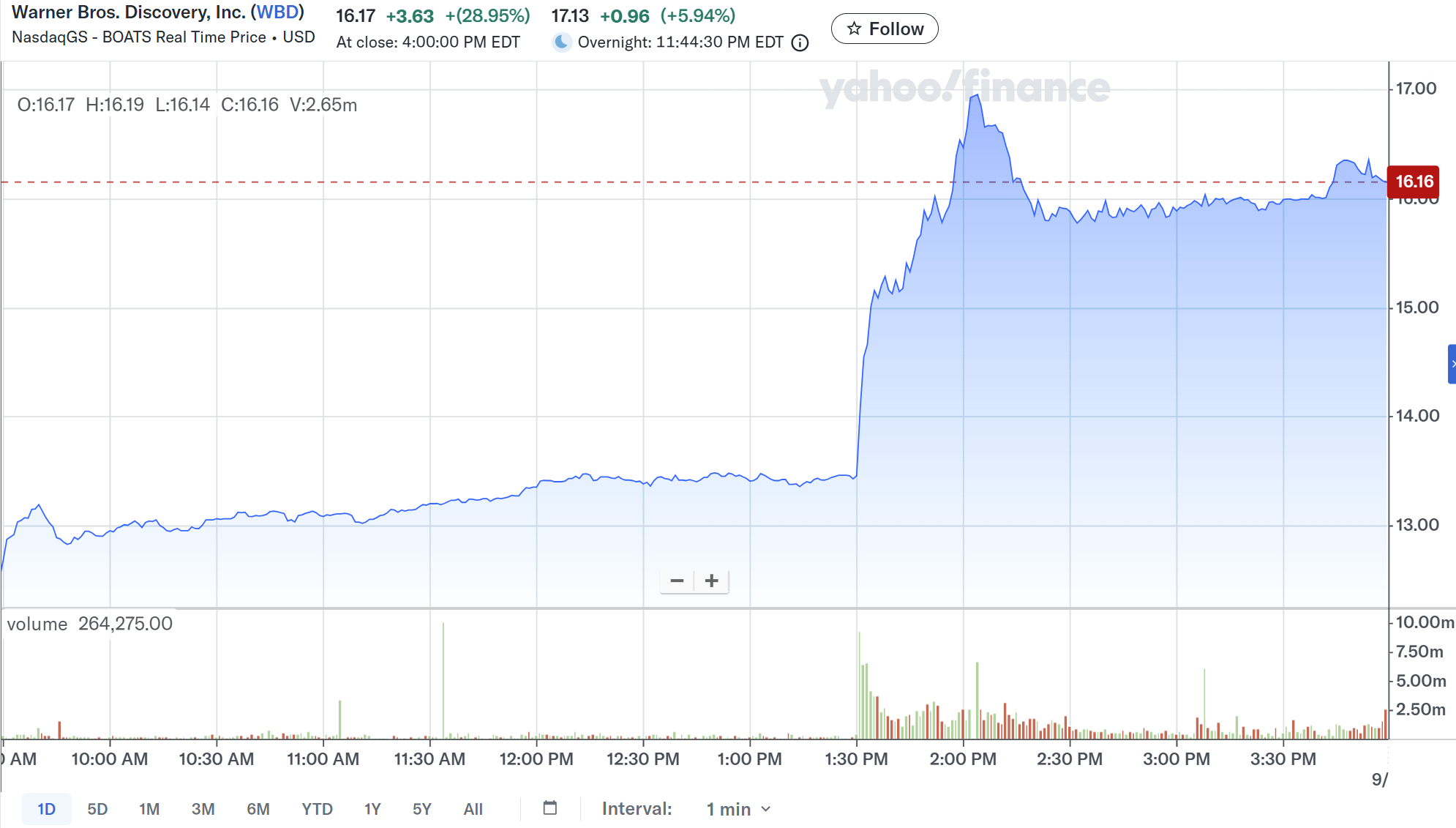Screen dimensions: 1456x828
Task: Click the H:16.19 high value readout
Action: click(115, 105)
